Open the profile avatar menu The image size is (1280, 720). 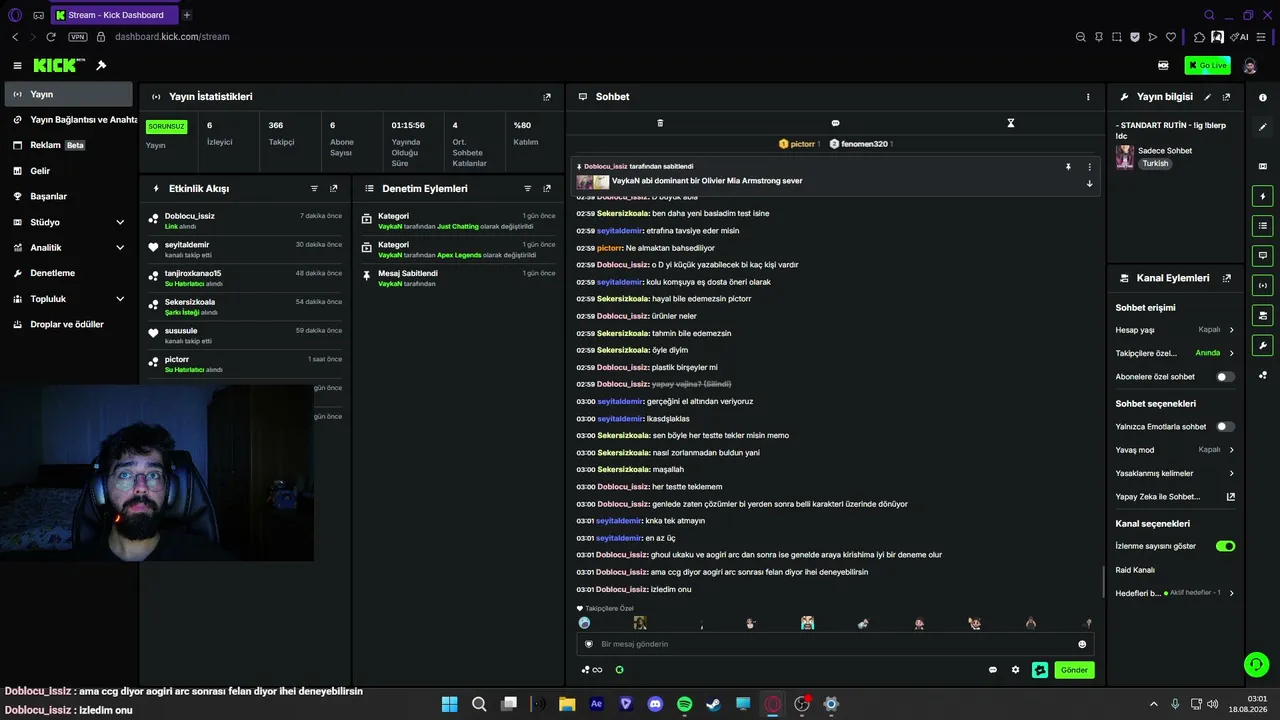tap(1250, 66)
